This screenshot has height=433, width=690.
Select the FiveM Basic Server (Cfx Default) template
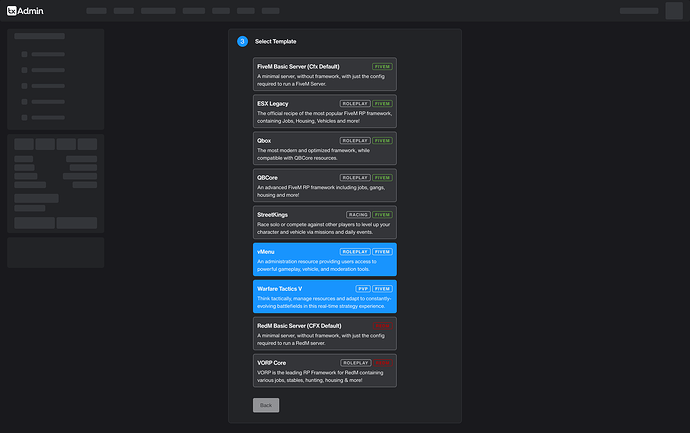[325, 74]
